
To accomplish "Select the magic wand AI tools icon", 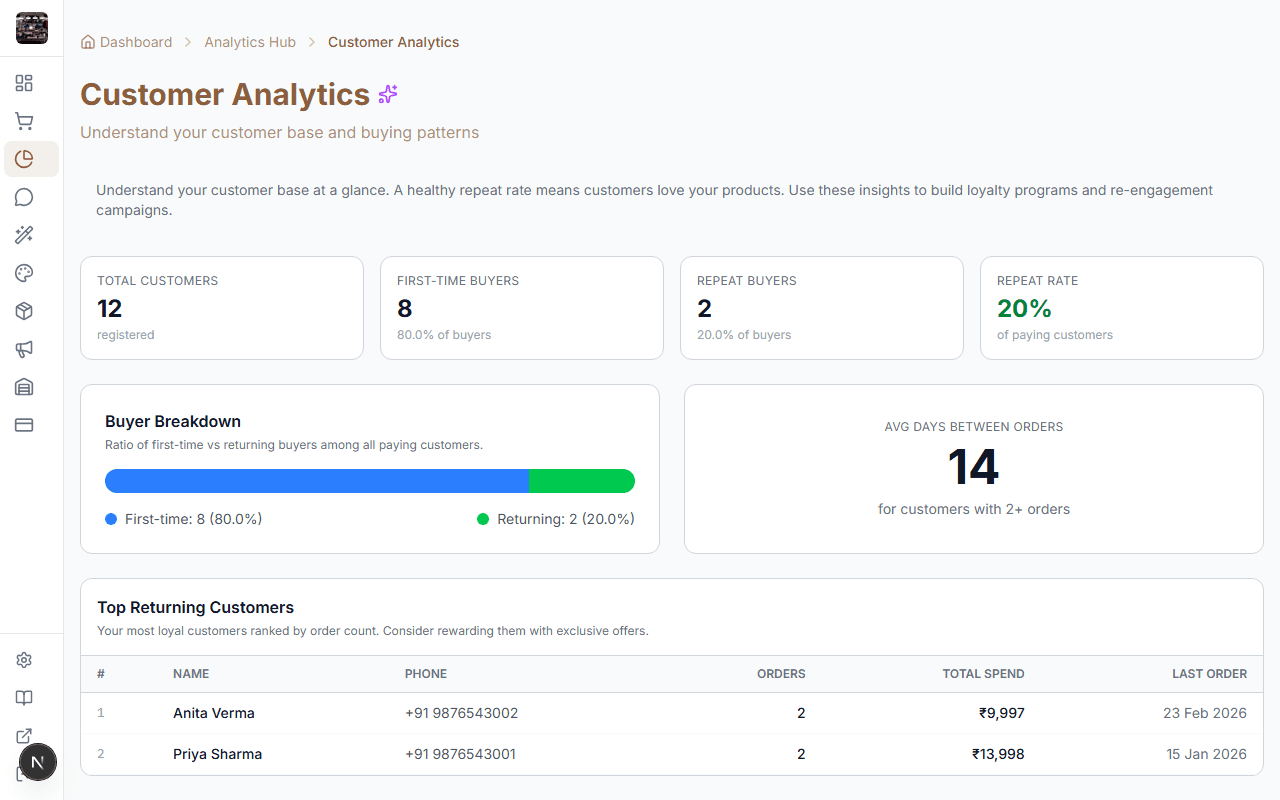I will (x=24, y=234).
